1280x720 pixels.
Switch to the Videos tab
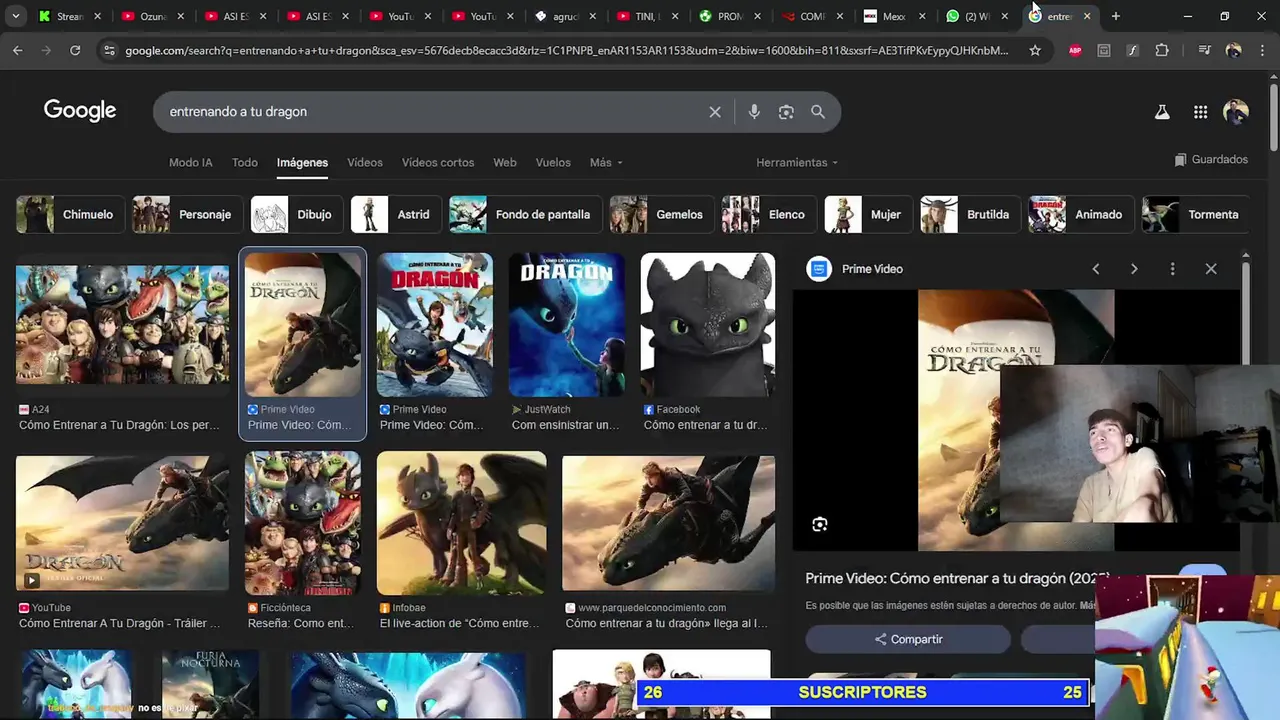pyautogui.click(x=365, y=162)
